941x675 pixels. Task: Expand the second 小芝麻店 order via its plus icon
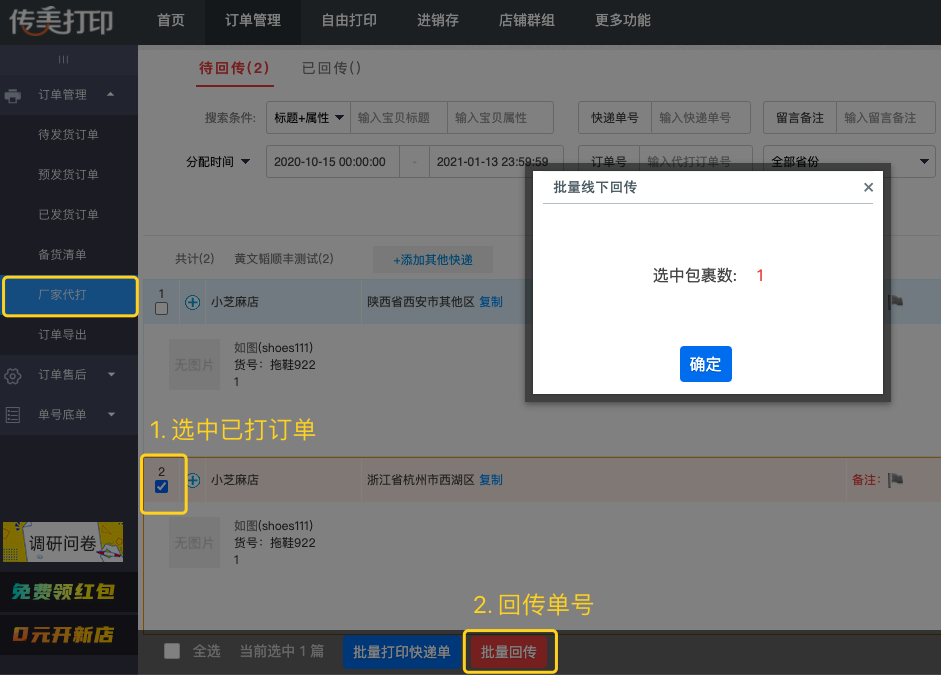pos(192,480)
